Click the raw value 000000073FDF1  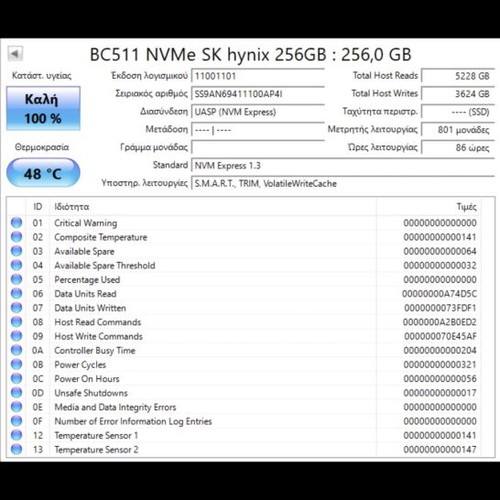[x=440, y=308]
